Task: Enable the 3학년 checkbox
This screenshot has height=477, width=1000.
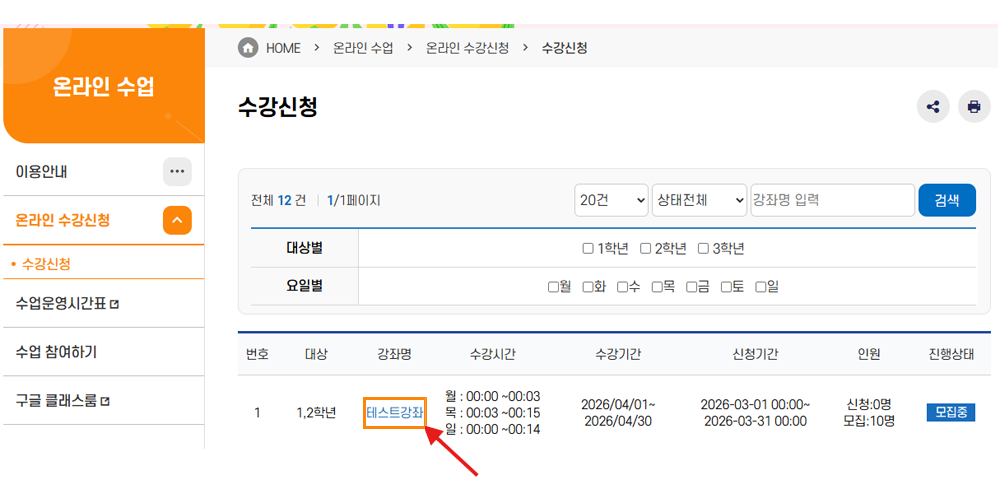Action: [x=703, y=249]
